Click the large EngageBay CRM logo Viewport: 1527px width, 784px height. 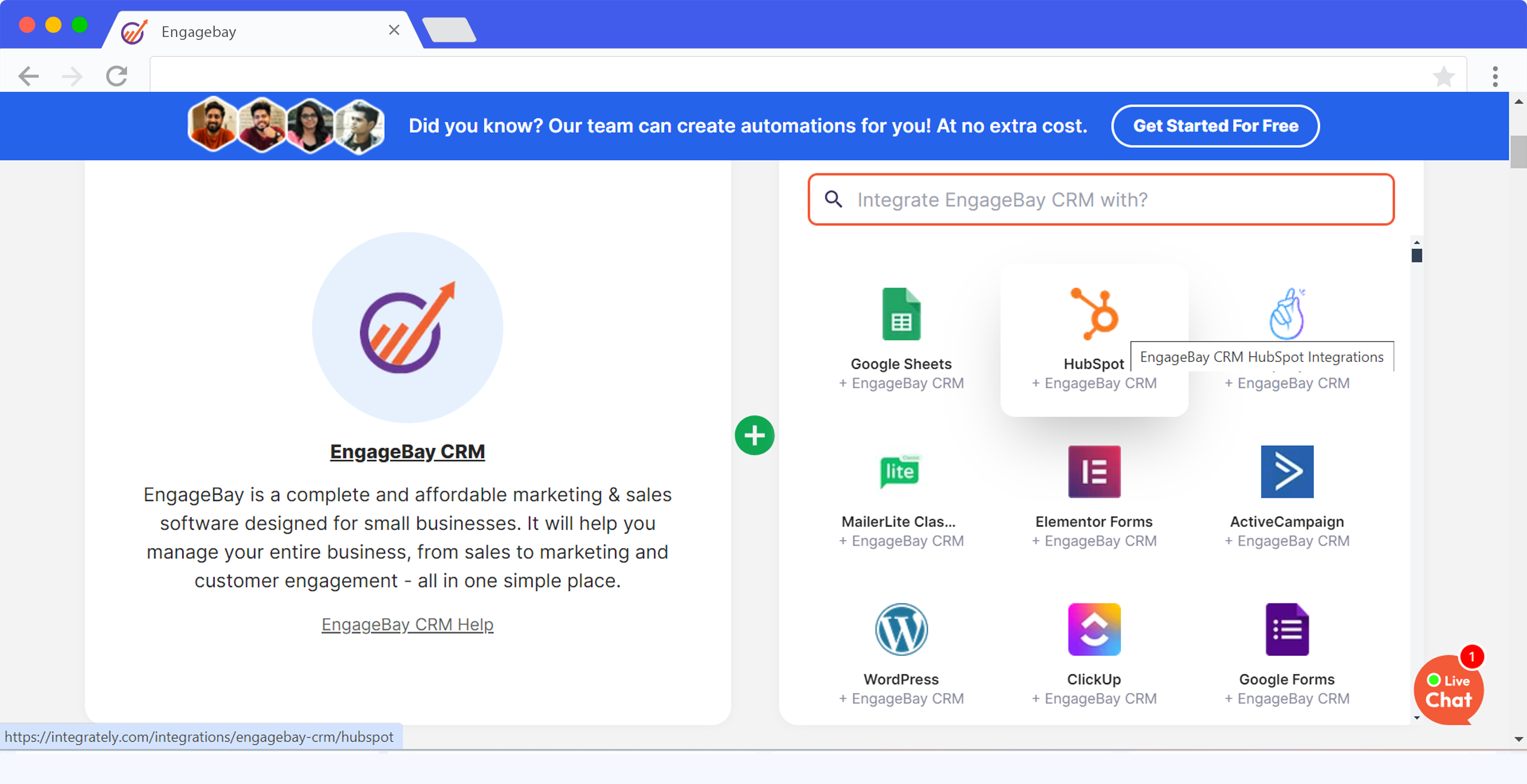pyautogui.click(x=407, y=327)
